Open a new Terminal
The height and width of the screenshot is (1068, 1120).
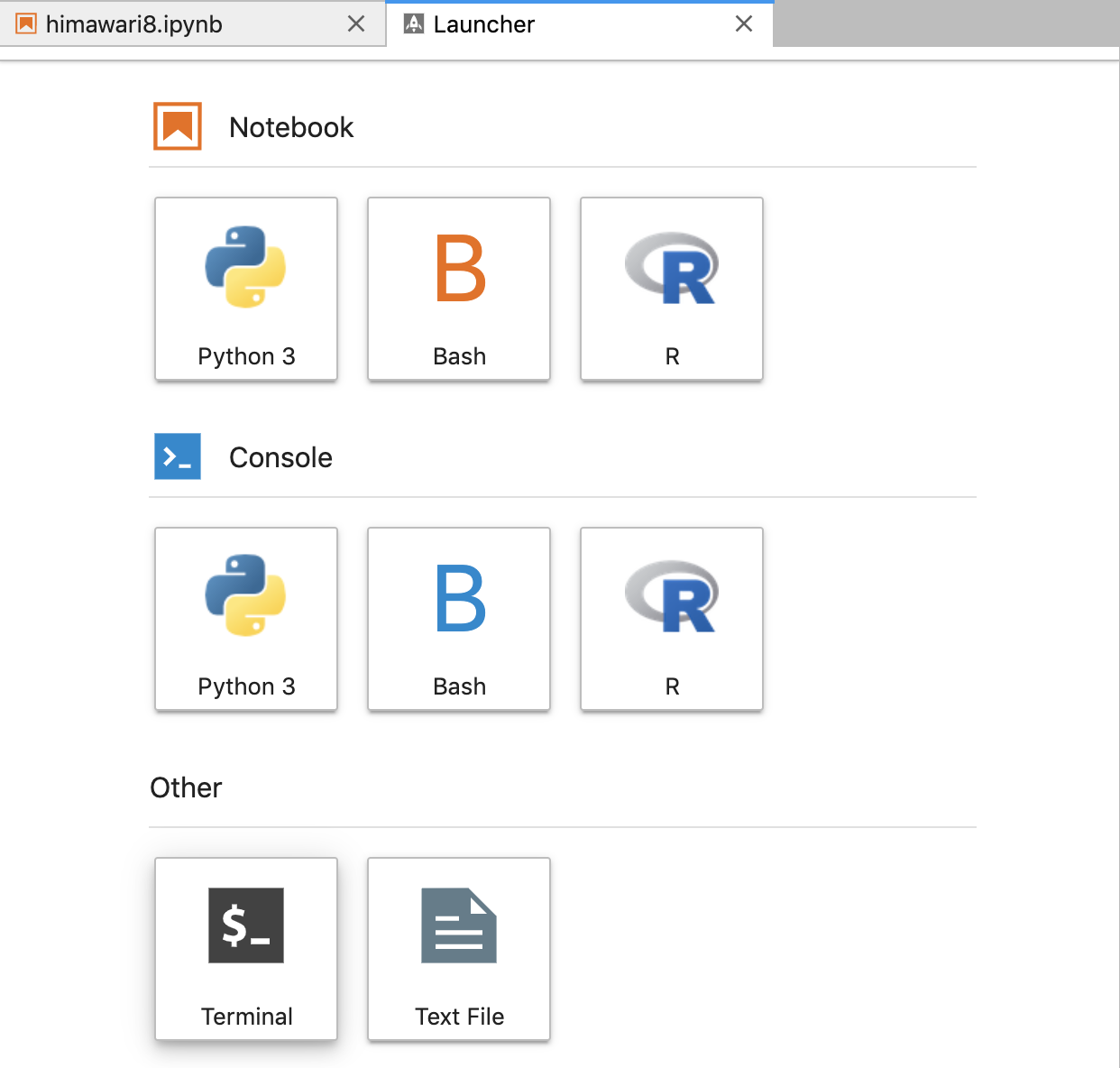click(246, 949)
